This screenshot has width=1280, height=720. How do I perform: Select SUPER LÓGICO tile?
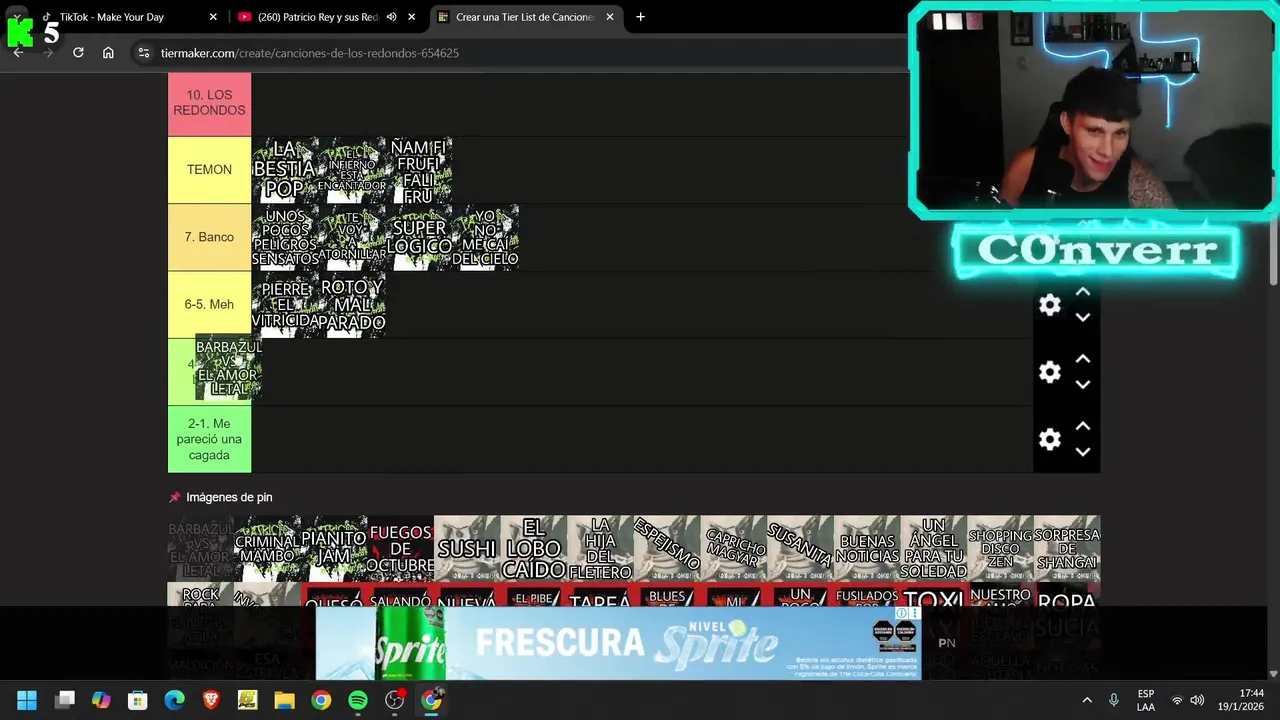[419, 237]
